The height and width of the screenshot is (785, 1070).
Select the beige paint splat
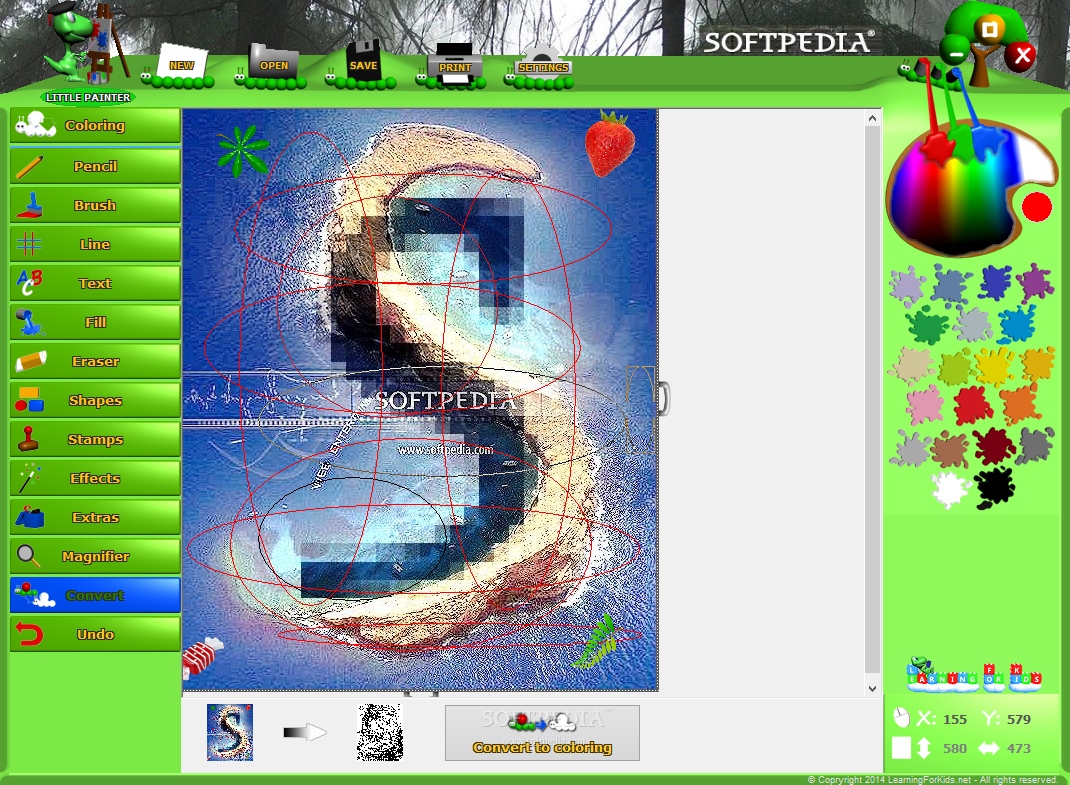pyautogui.click(x=911, y=367)
